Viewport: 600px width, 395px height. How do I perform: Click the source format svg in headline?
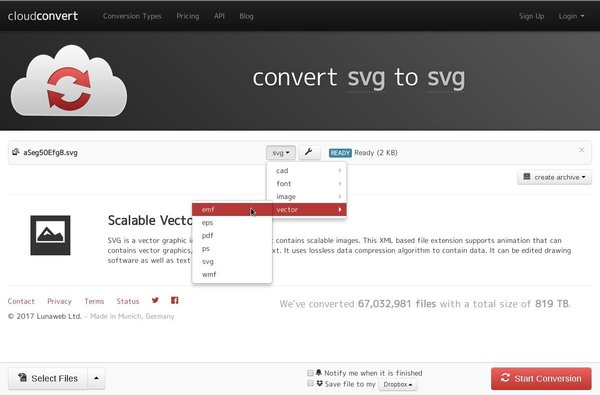[366, 78]
